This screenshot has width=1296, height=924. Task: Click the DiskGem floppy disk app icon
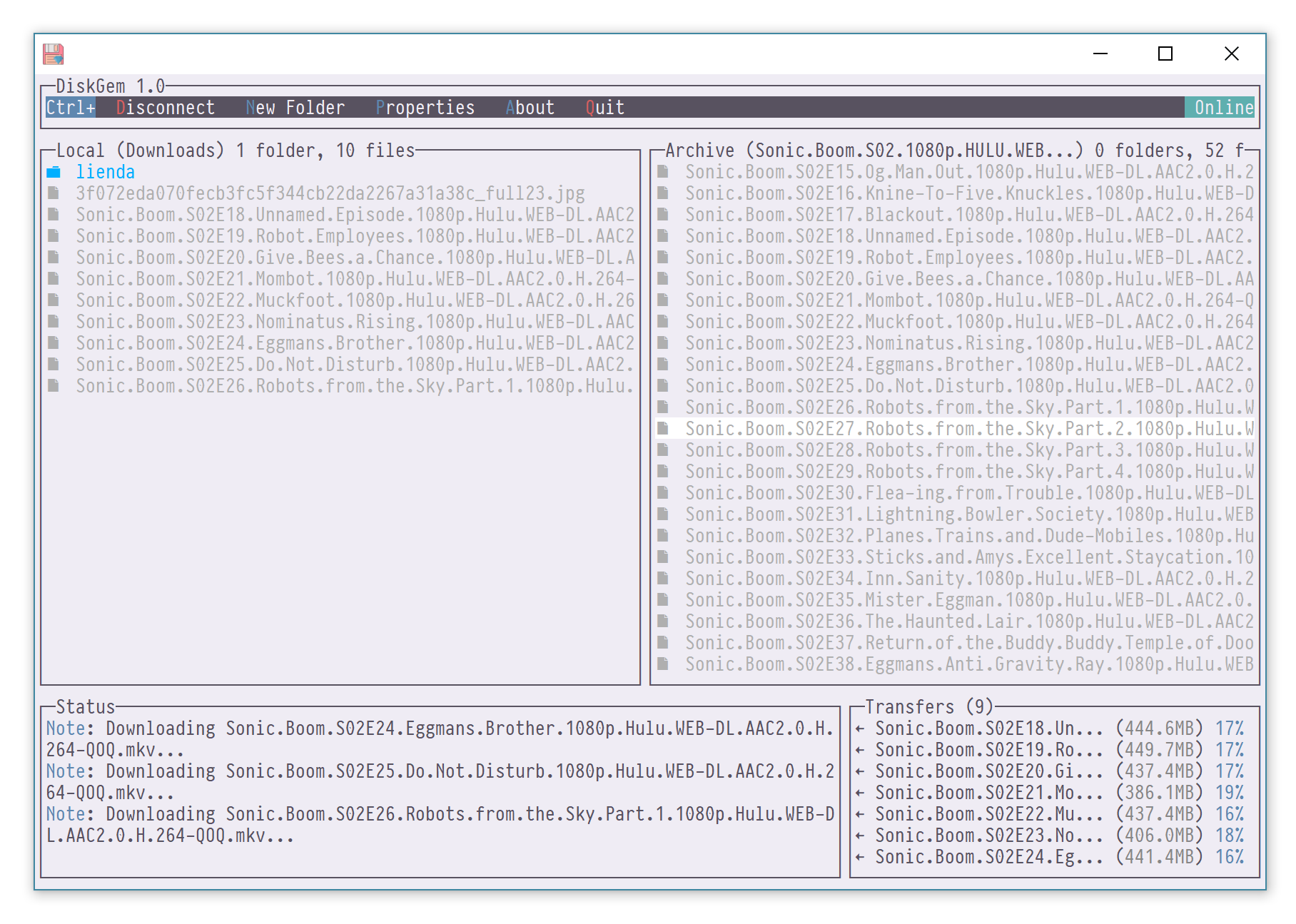[x=54, y=54]
